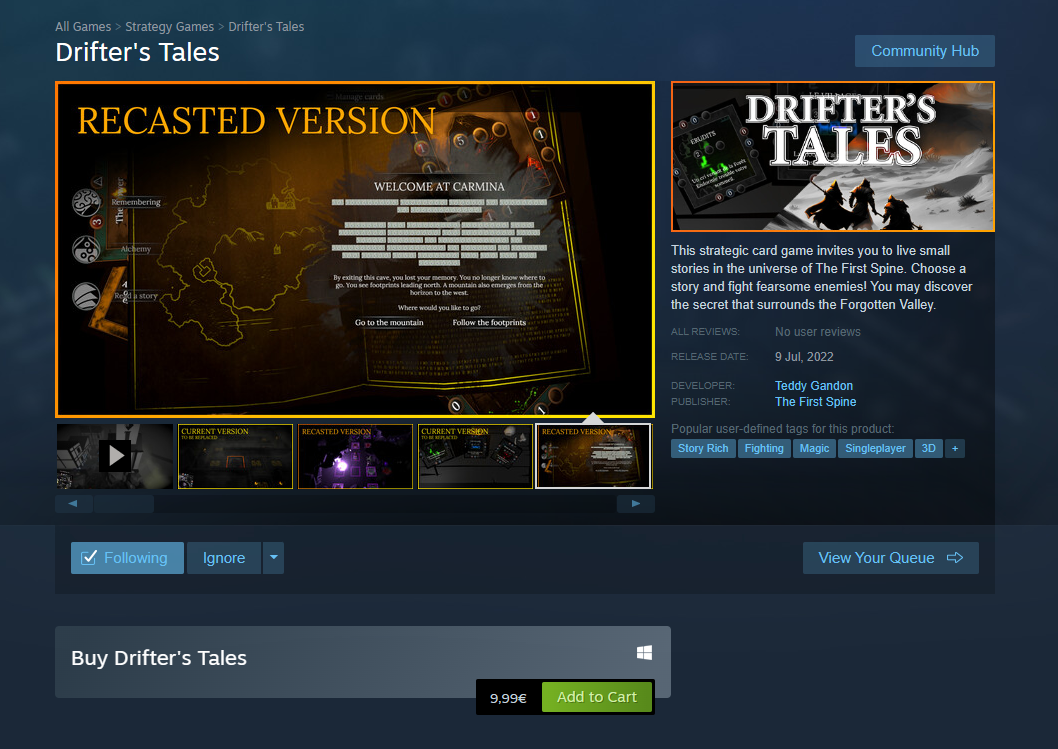Open the All Games breadcrumb link
This screenshot has width=1058, height=749.
[83, 26]
